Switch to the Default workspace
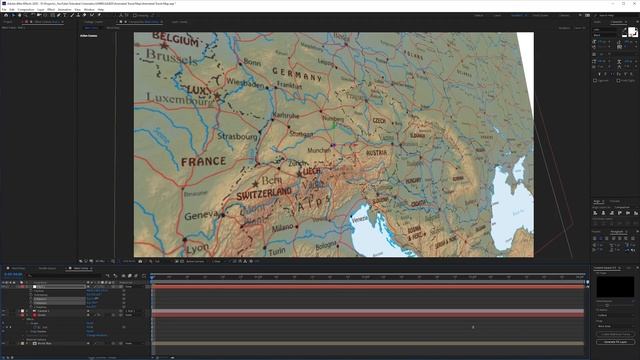 pos(479,15)
